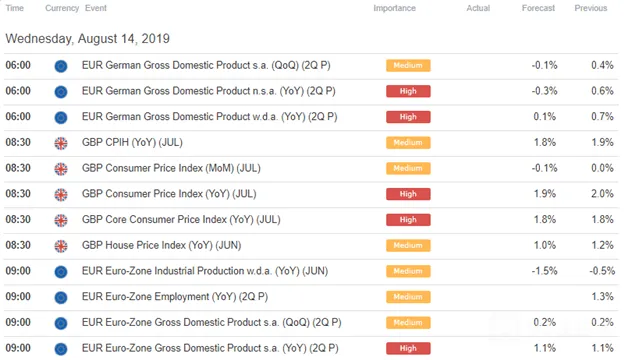This screenshot has width=624, height=360.
Task: Open EUR Euro-Zone Employment (YoY) event
Action: pos(175,297)
